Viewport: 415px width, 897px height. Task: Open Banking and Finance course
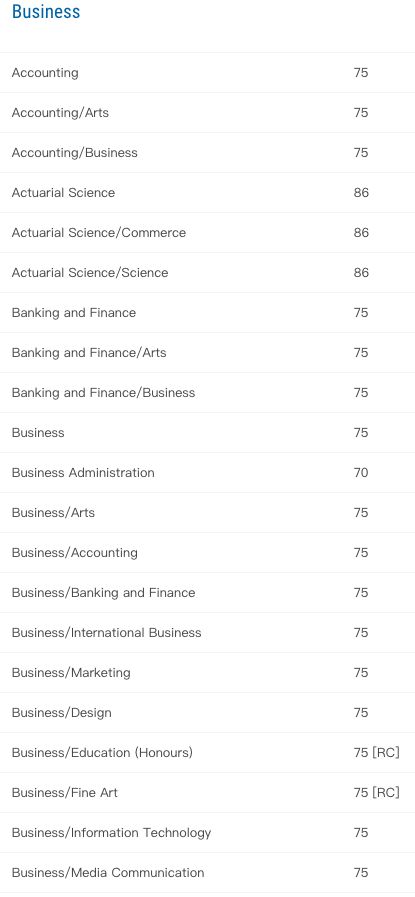click(x=207, y=313)
